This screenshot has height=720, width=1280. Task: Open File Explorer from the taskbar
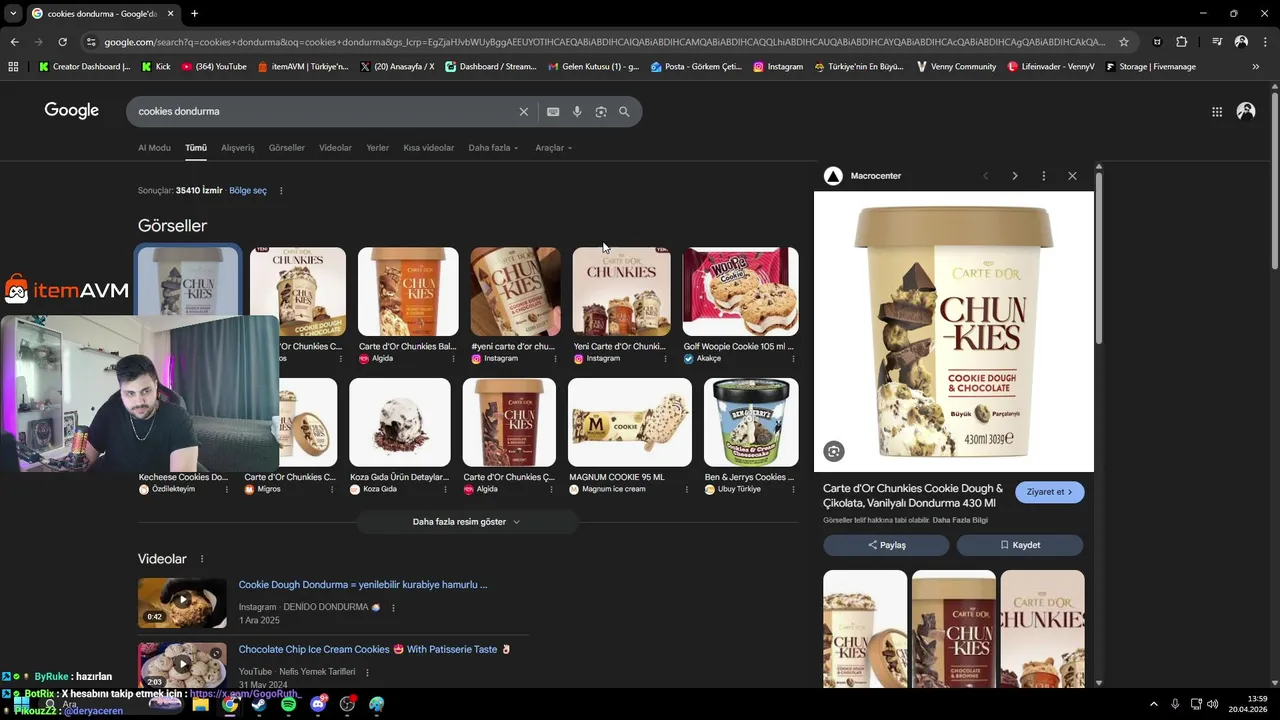point(200,705)
